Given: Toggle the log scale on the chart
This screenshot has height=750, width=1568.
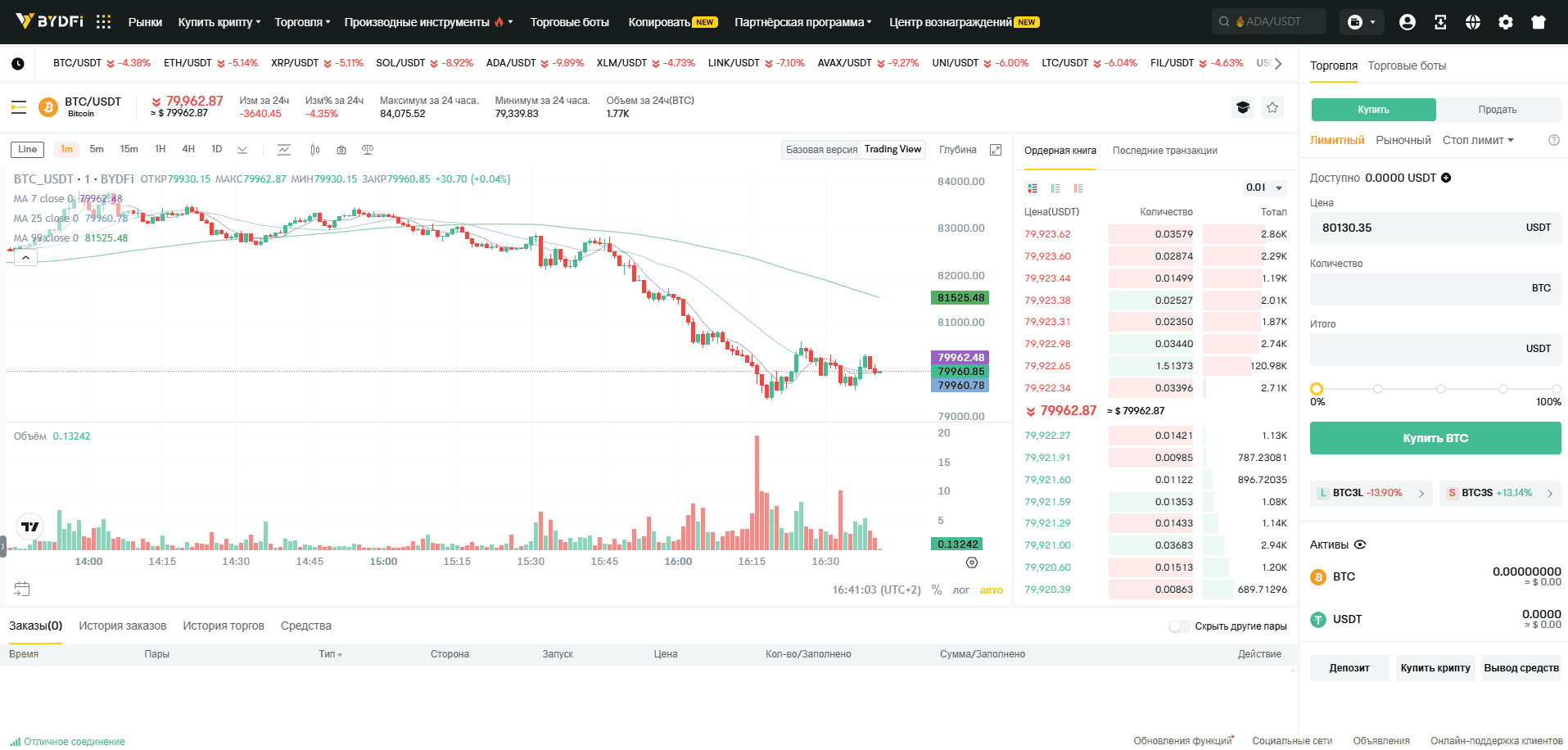Looking at the screenshot, I should 961,590.
